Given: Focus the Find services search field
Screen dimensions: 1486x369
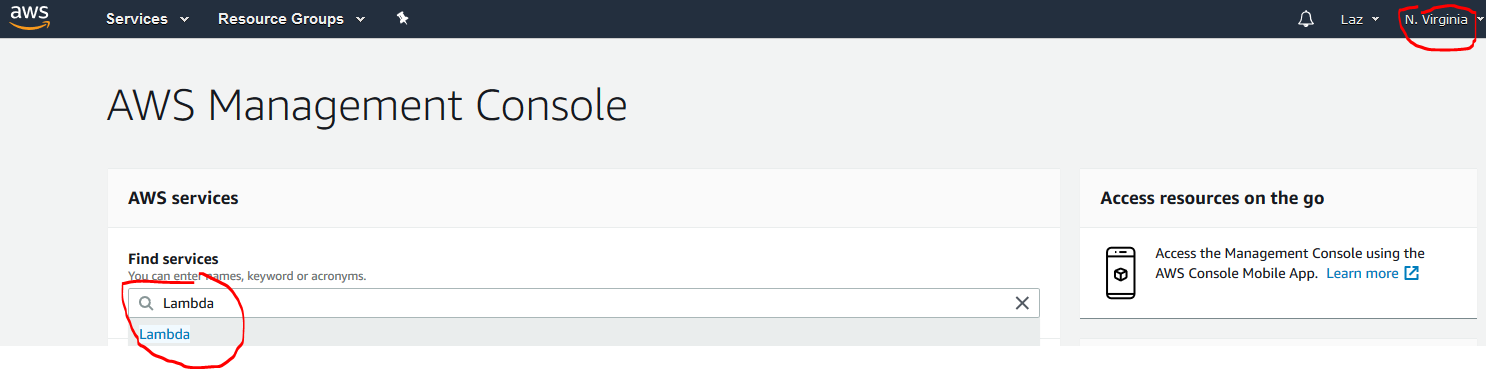Looking at the screenshot, I should (x=584, y=303).
